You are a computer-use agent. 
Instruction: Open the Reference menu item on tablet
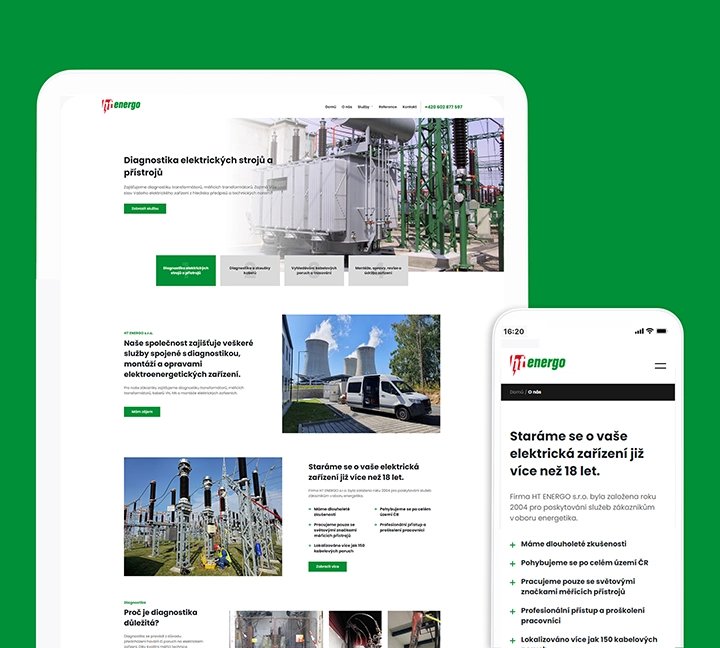(388, 107)
